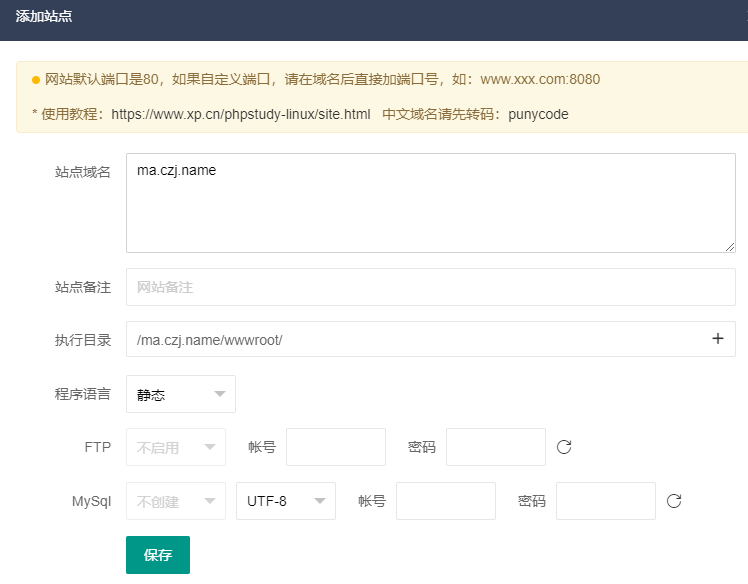Focus the 站点域名 textarea containing ma.czj.name
This screenshot has height=584, width=748.
[431, 203]
